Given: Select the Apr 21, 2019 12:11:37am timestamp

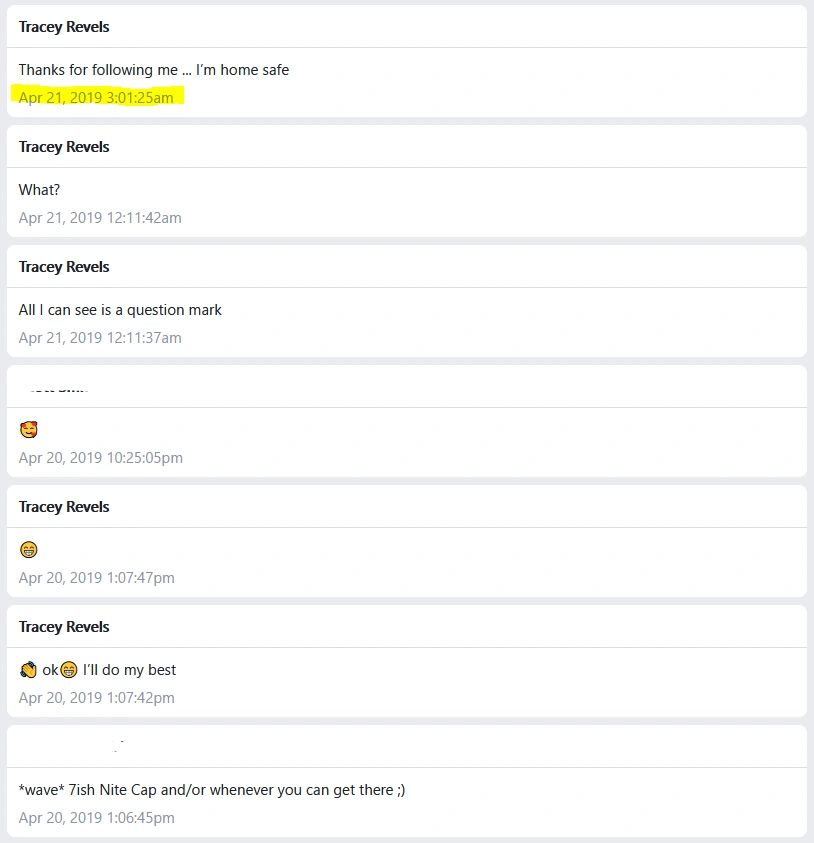Looking at the screenshot, I should click(x=100, y=338).
